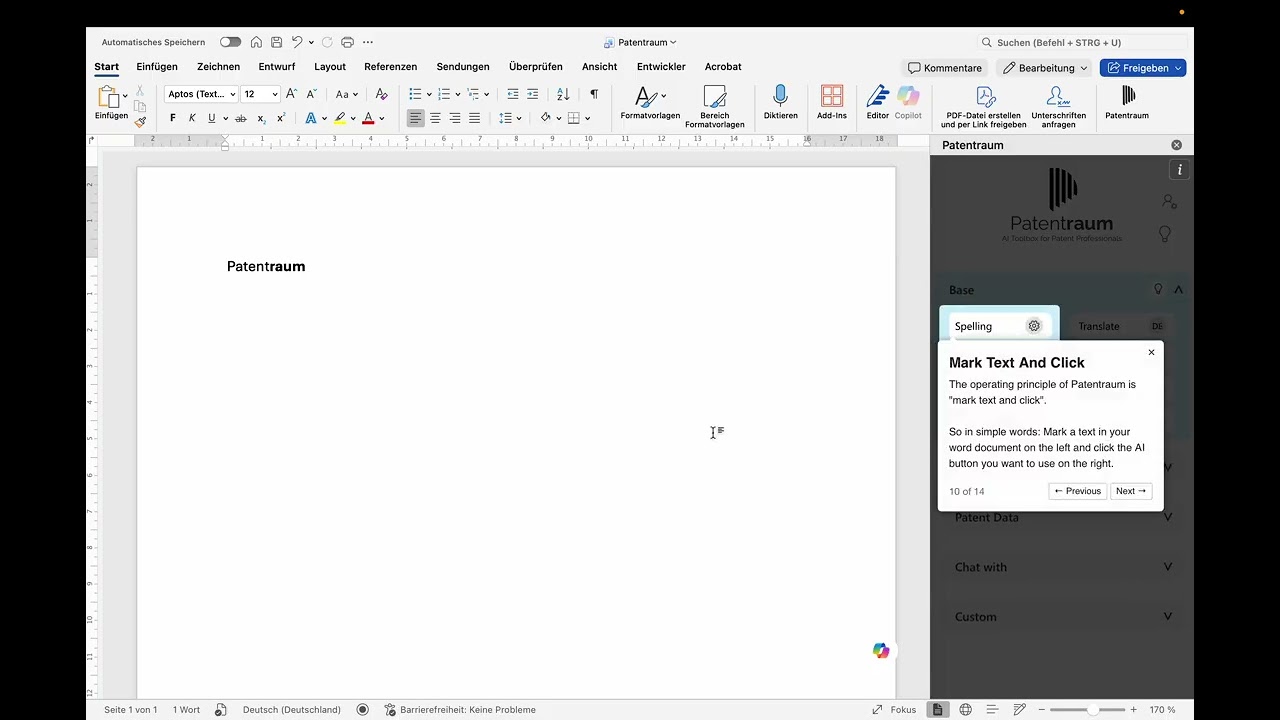Sort text A to Z icon
Viewport: 1280px width, 720px height.
coord(563,94)
